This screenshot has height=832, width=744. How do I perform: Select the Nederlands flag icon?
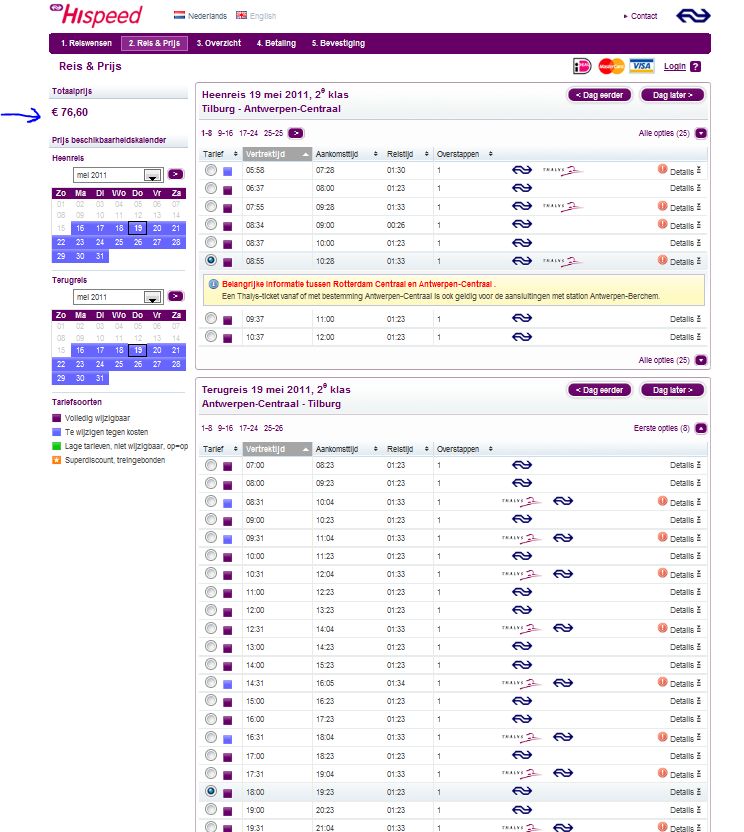[180, 16]
